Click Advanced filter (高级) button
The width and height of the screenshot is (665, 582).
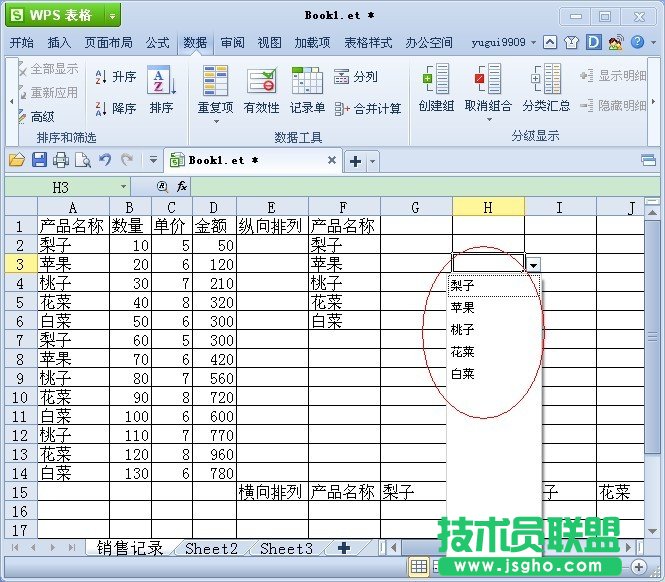pos(37,116)
